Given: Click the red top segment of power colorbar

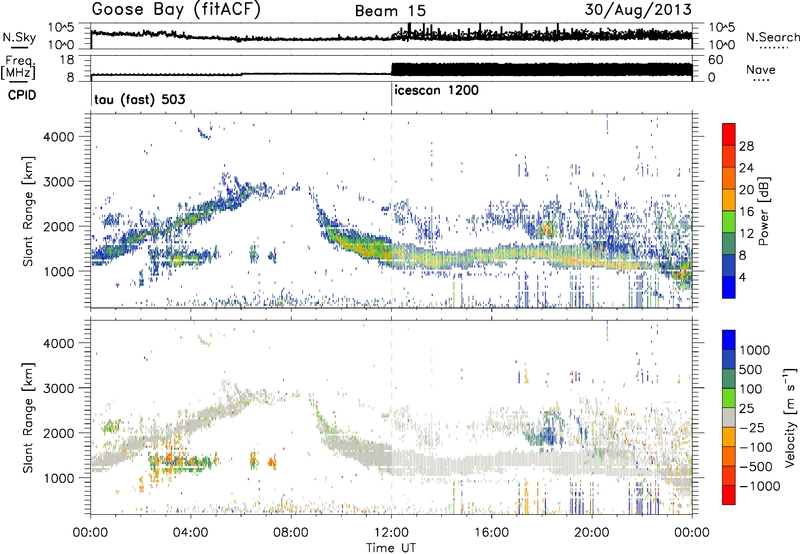Looking at the screenshot, I should tap(729, 134).
